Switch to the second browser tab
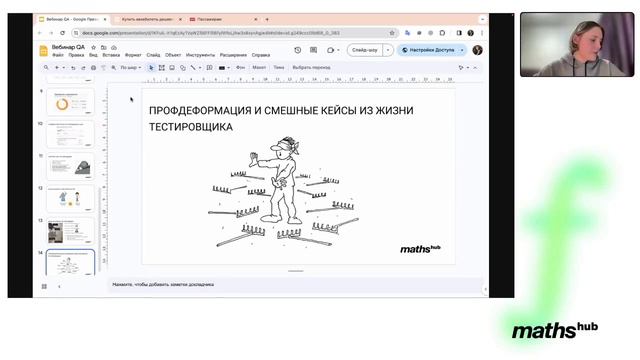This screenshot has width=640, height=360. click(x=148, y=19)
